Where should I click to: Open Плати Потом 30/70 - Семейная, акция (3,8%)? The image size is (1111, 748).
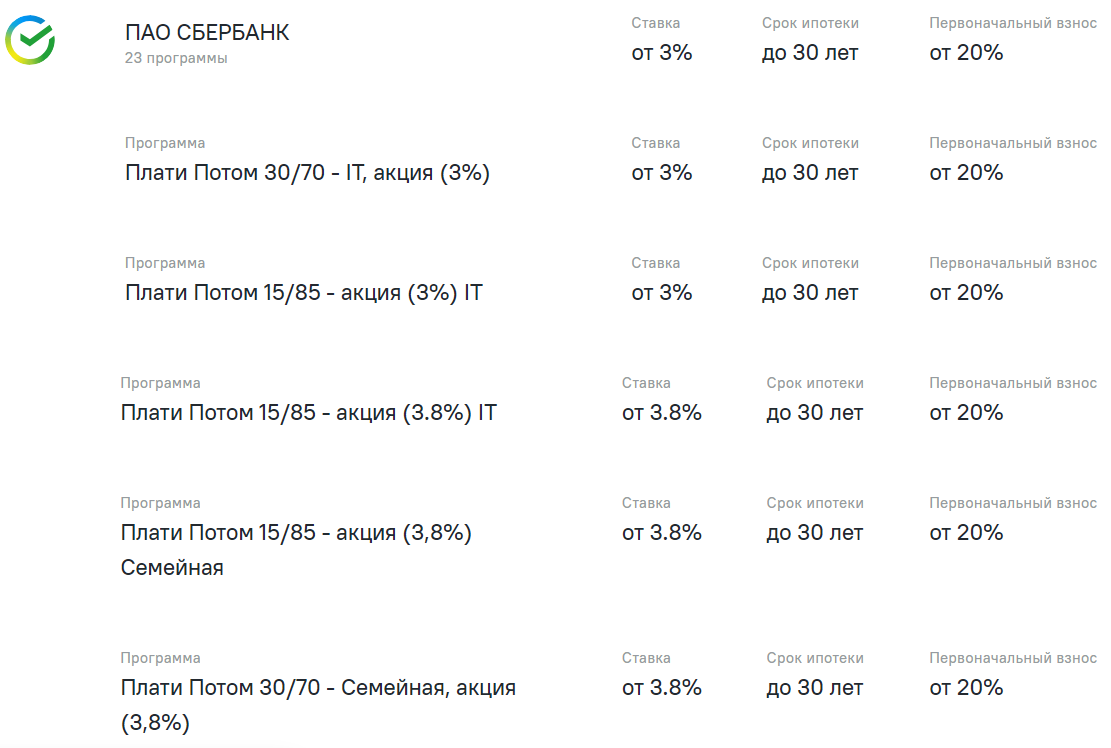(x=318, y=705)
